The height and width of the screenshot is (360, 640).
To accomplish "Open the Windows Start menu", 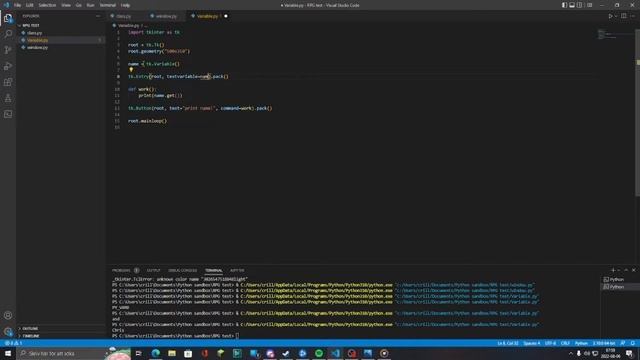I will (x=8, y=353).
